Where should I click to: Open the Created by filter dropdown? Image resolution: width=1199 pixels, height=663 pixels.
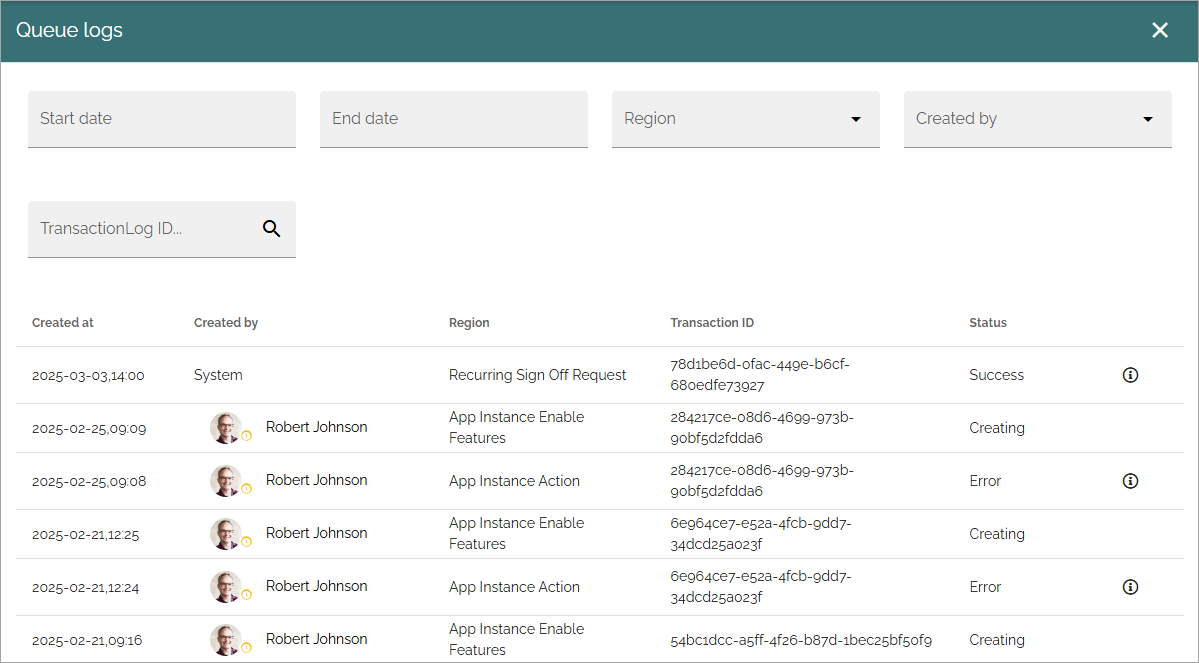click(x=1038, y=119)
